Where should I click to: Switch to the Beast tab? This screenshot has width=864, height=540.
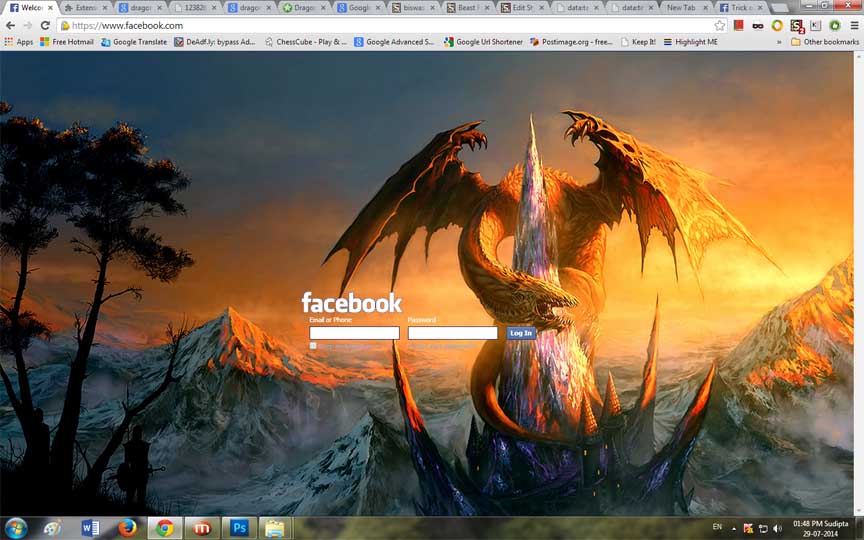469,8
